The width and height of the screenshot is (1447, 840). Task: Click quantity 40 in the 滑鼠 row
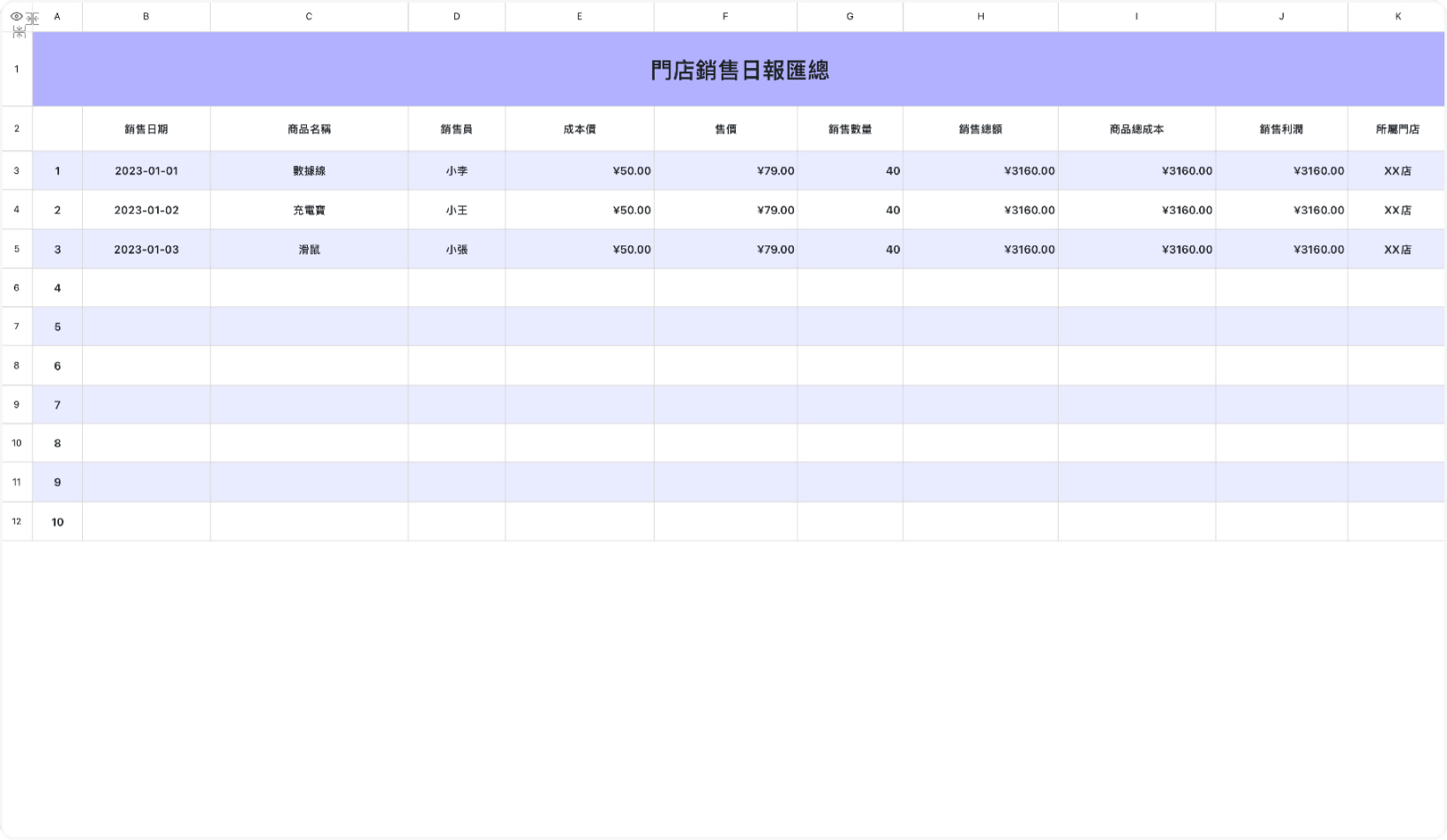click(850, 249)
